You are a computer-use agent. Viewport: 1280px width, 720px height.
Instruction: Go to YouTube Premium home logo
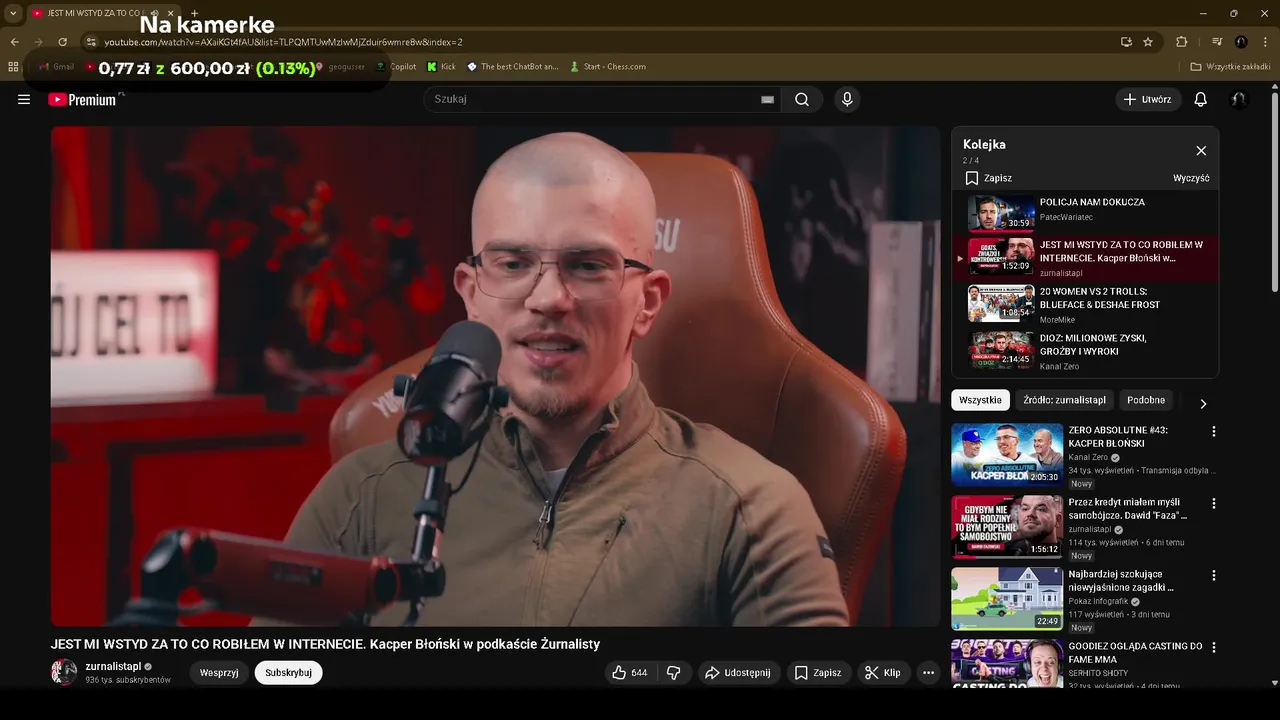point(84,99)
